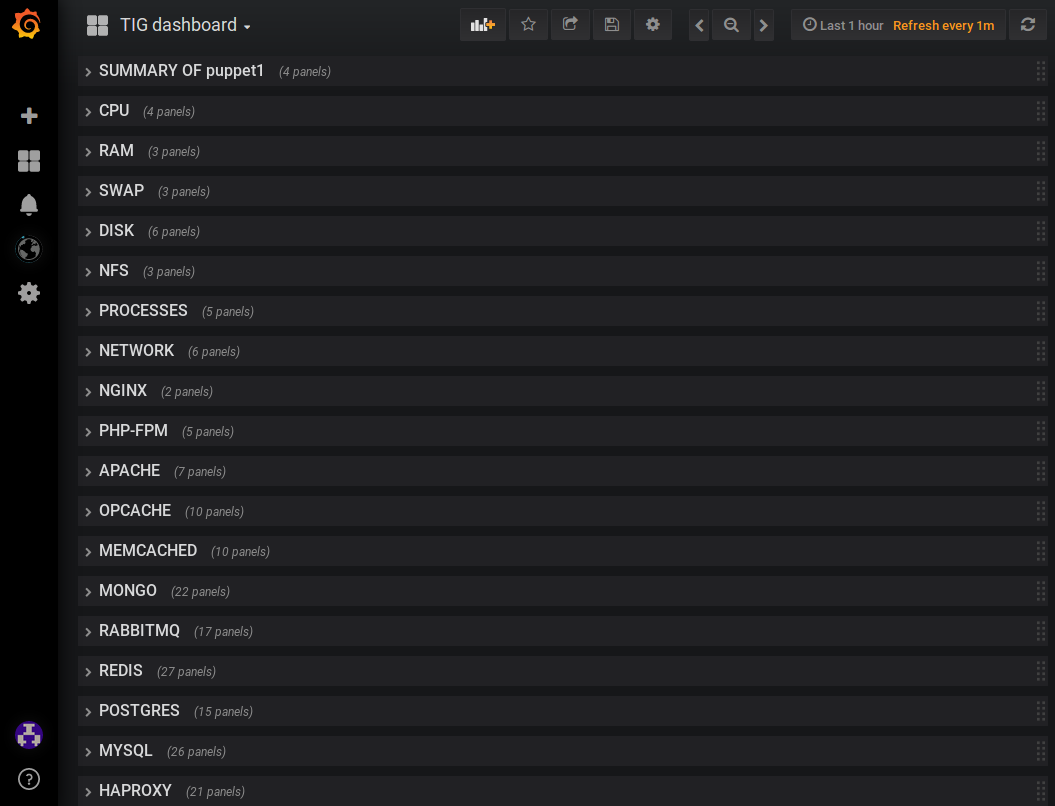Viewport: 1055px width, 806px height.
Task: Open the user avatar profile menu
Action: click(x=29, y=735)
